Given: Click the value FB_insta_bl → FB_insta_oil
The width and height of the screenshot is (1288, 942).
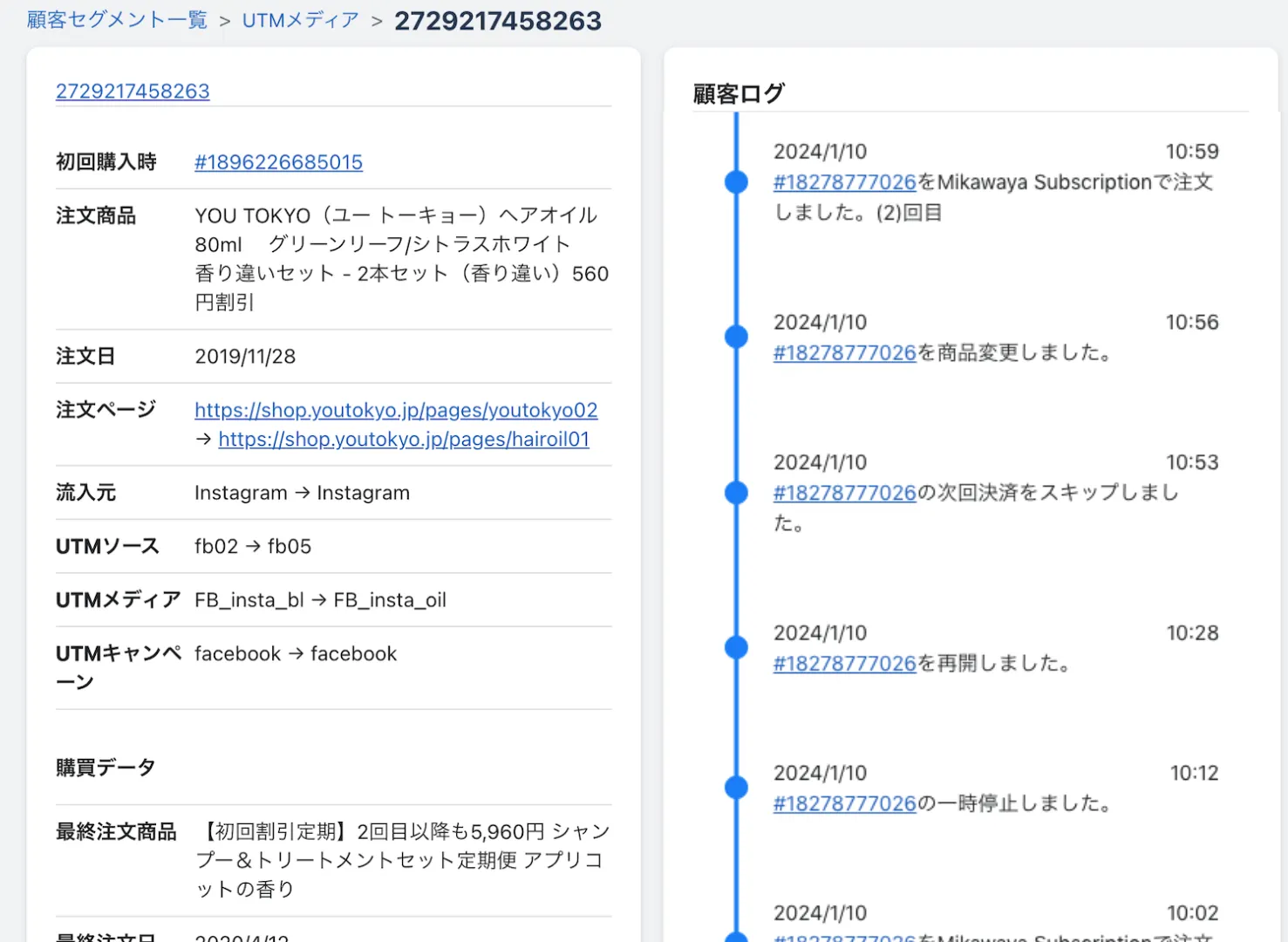Looking at the screenshot, I should 320,600.
